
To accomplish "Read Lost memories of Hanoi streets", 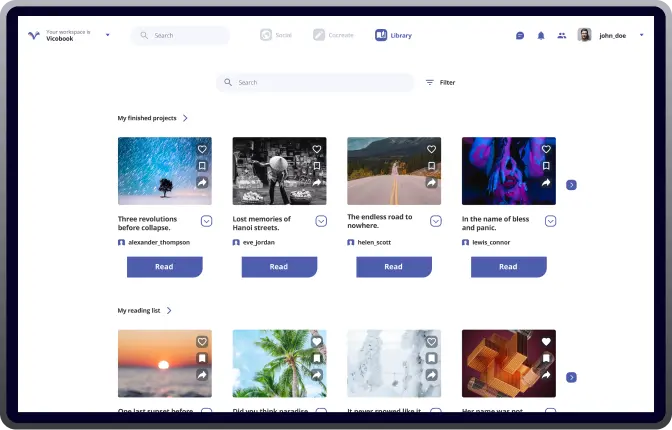I will [x=279, y=267].
